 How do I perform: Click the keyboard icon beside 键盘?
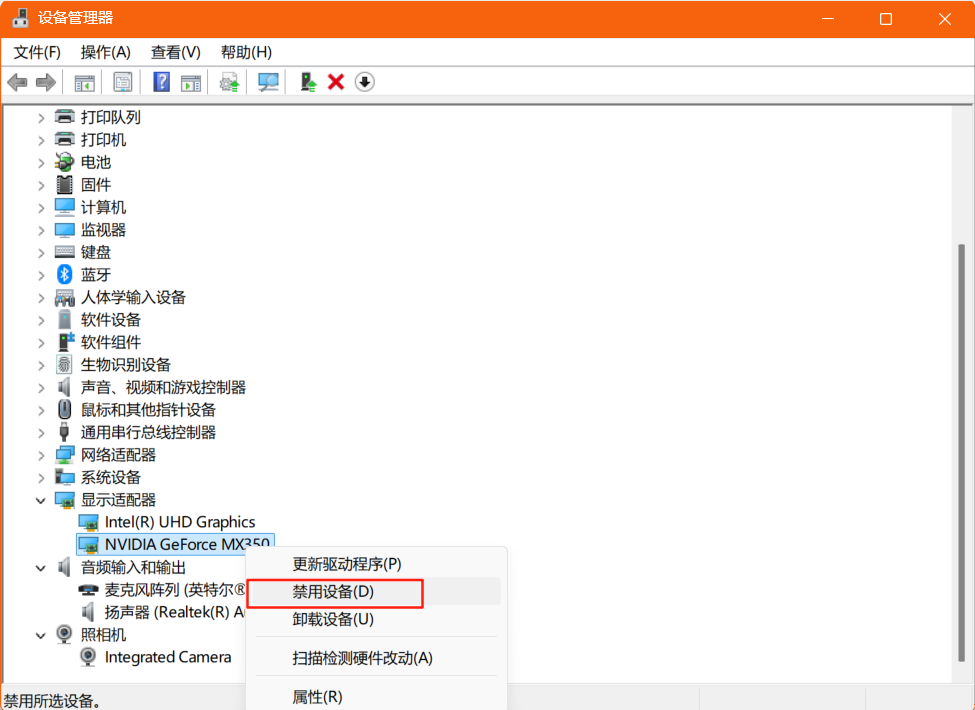[65, 252]
